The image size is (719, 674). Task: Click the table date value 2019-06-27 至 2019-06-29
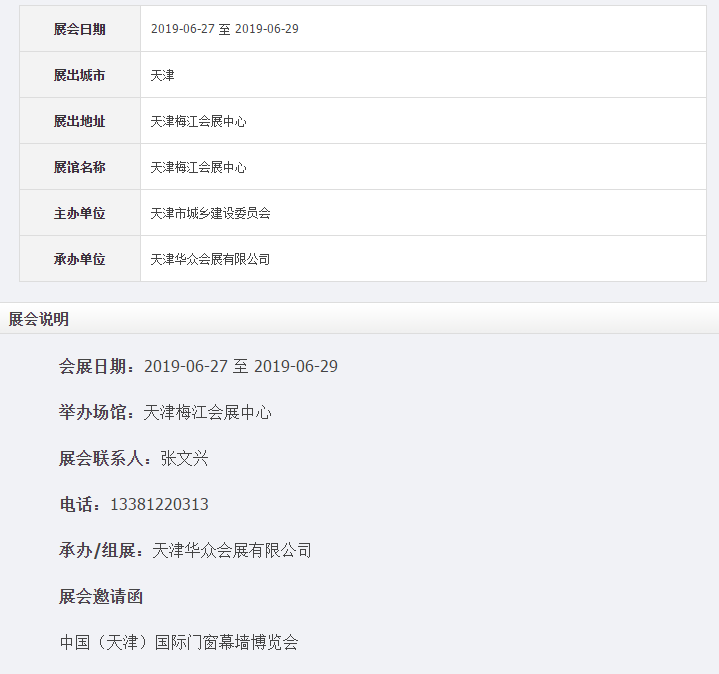pos(225,29)
